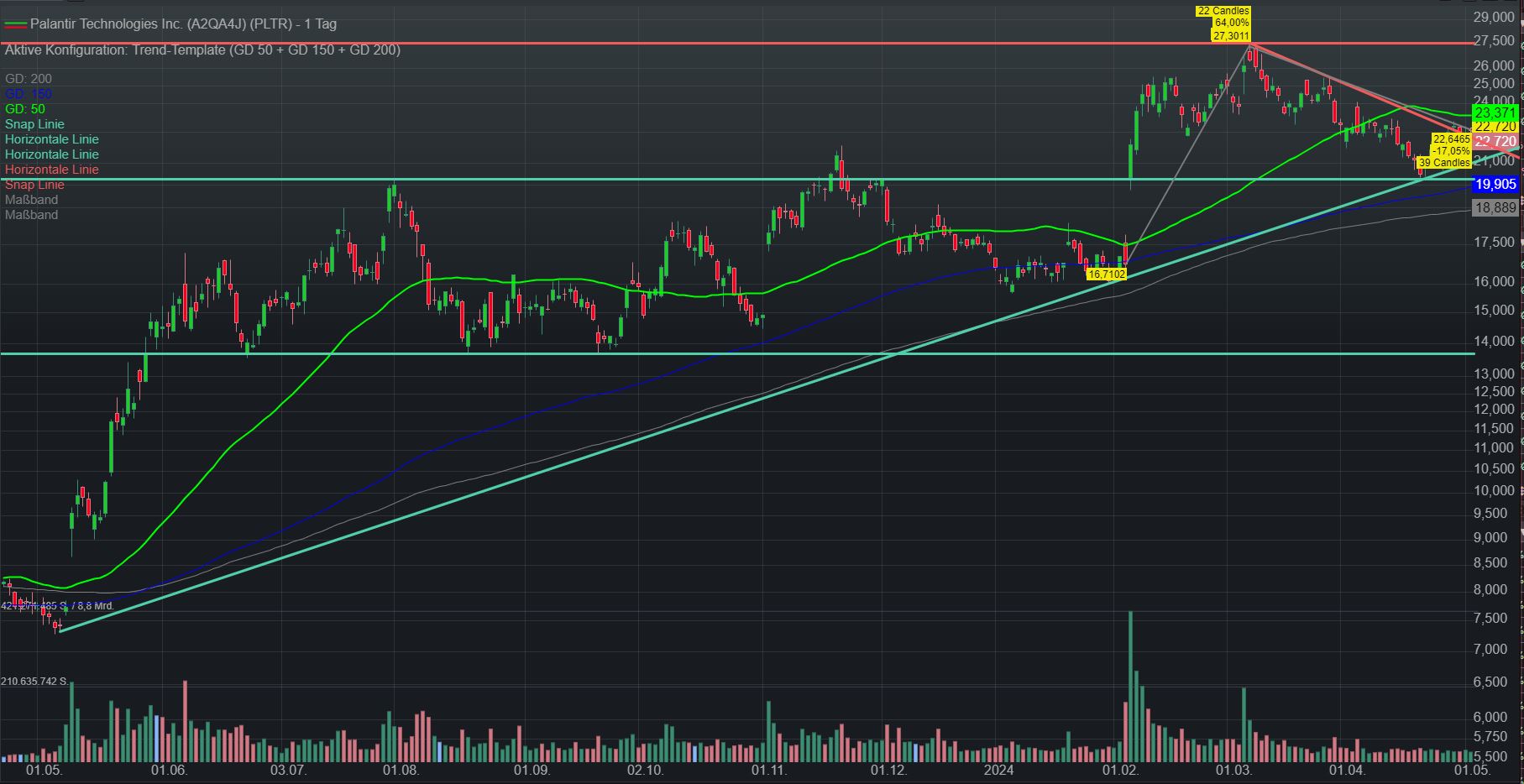Select the 22 Candles 64,00% measurement label
Screen dimensions: 1524x784
pyautogui.click(x=1224, y=24)
